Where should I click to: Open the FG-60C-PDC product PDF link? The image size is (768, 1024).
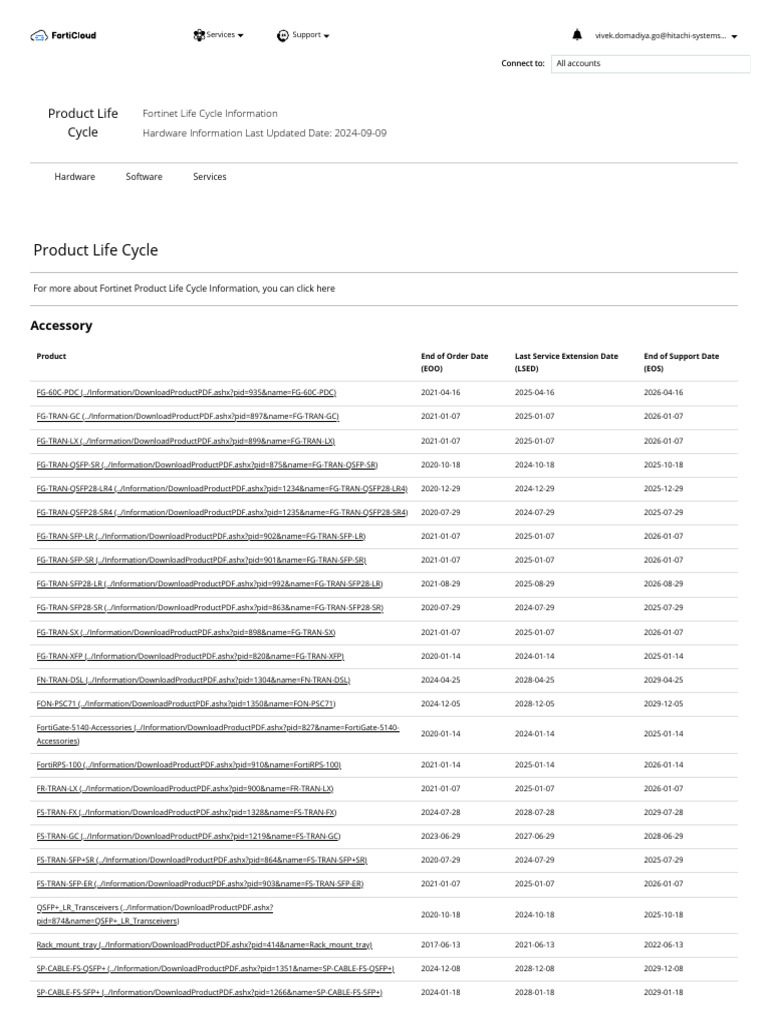click(186, 393)
